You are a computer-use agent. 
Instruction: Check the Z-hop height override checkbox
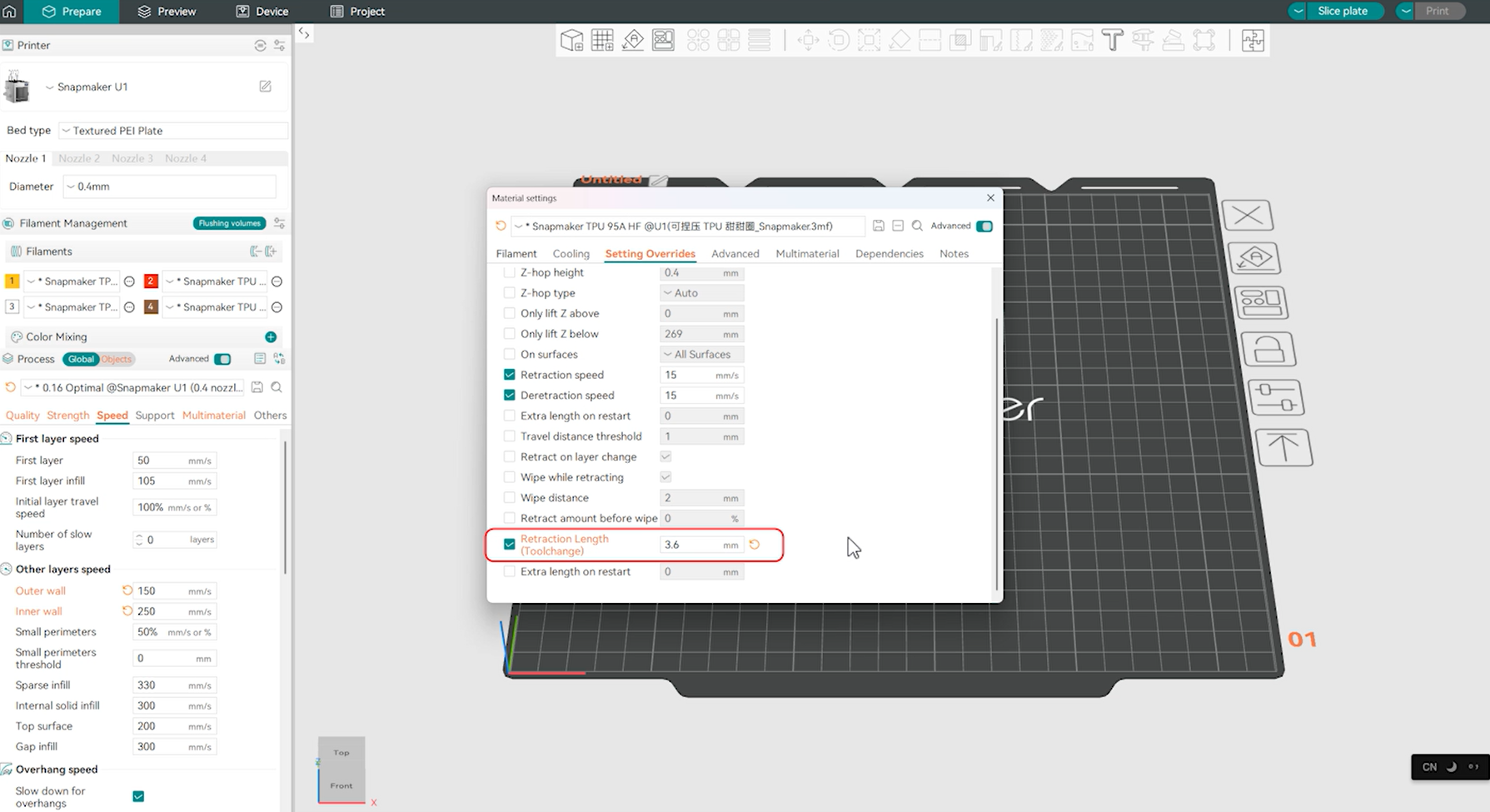510,272
